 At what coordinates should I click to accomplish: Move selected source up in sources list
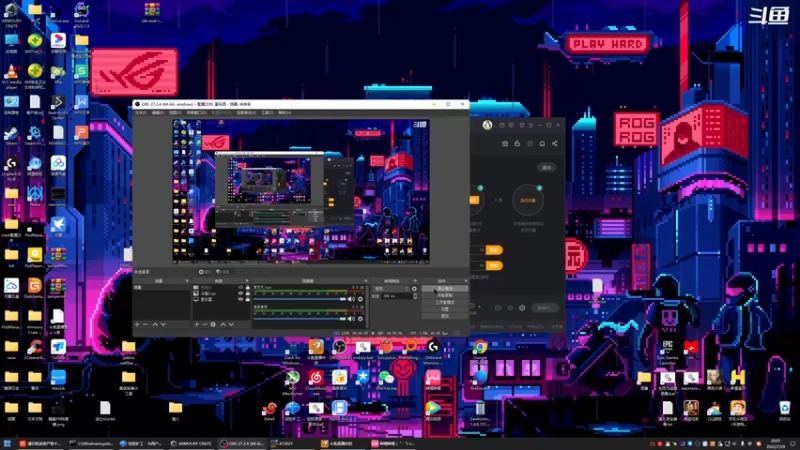point(223,324)
